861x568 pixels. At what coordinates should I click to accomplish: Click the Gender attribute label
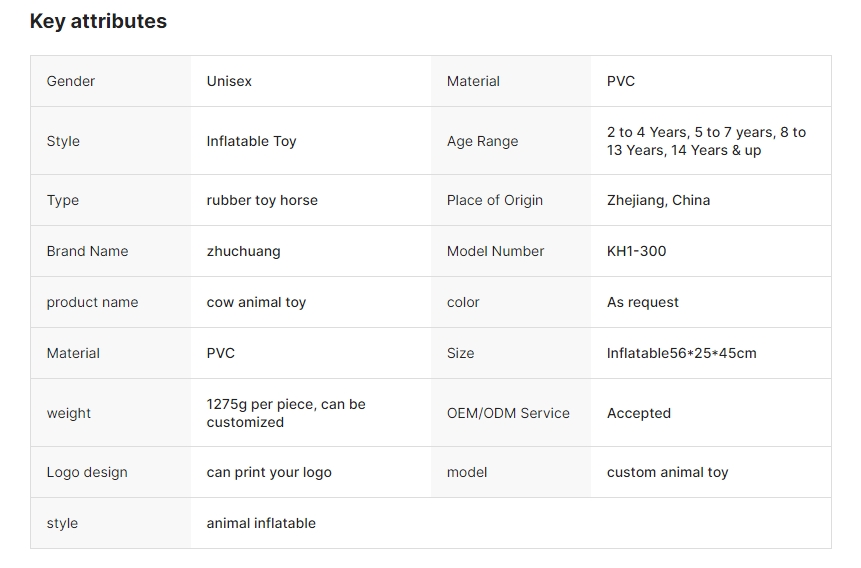click(x=71, y=81)
